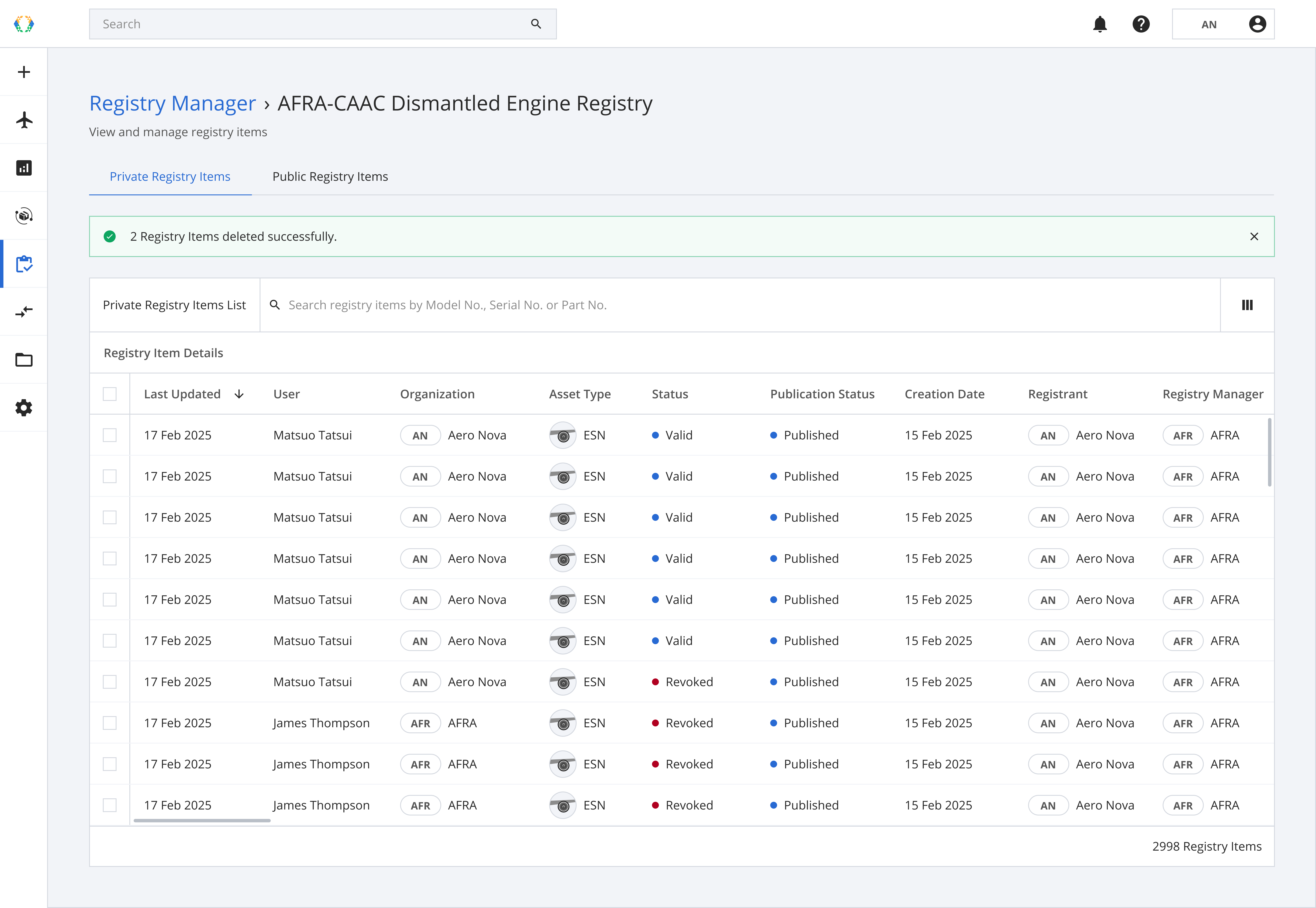Select the Private Registry Items tab
The height and width of the screenshot is (908, 1316).
coord(170,176)
